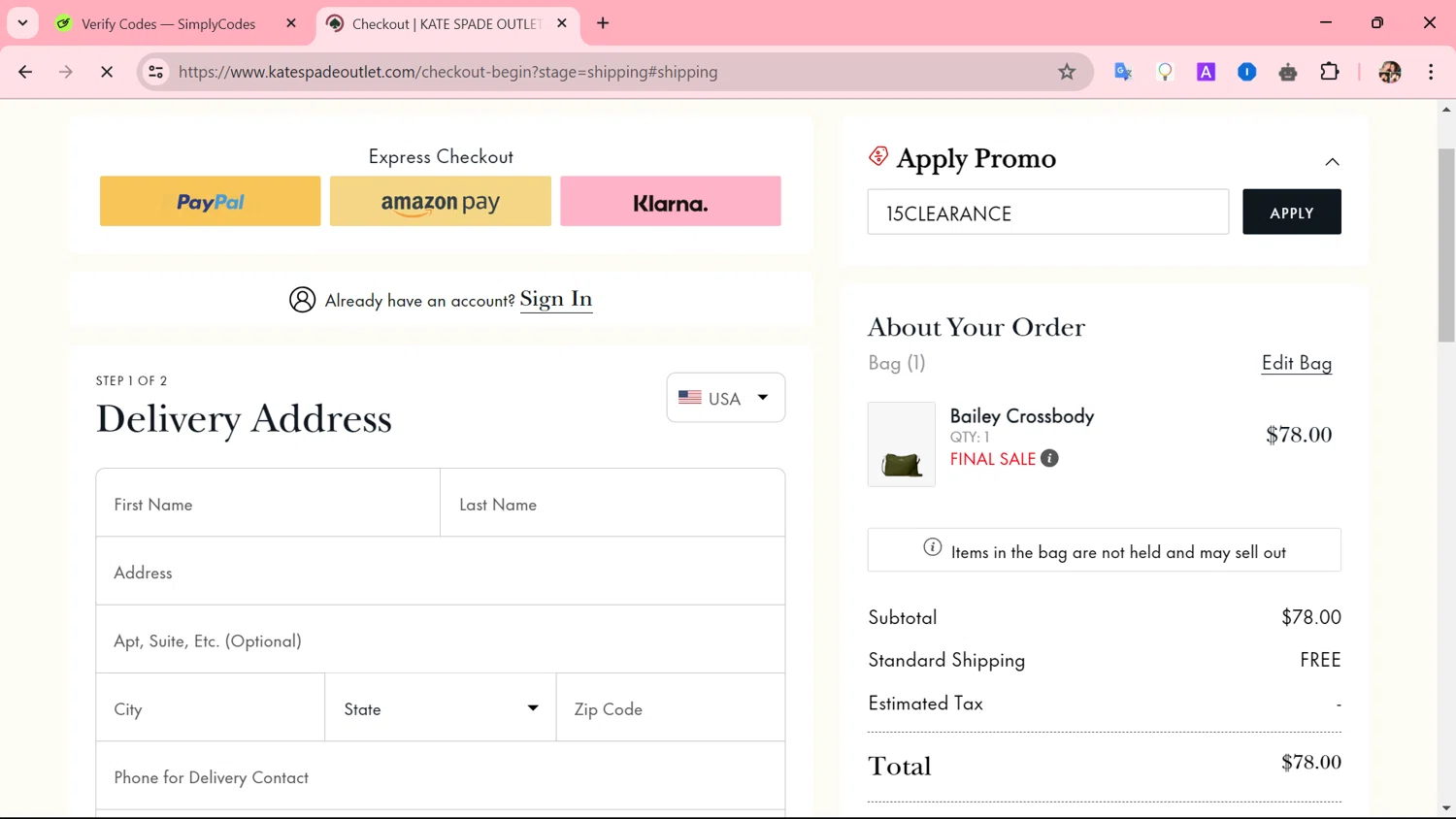Apply the 15CLEARANCE promo code
This screenshot has height=819, width=1456.
1292,213
